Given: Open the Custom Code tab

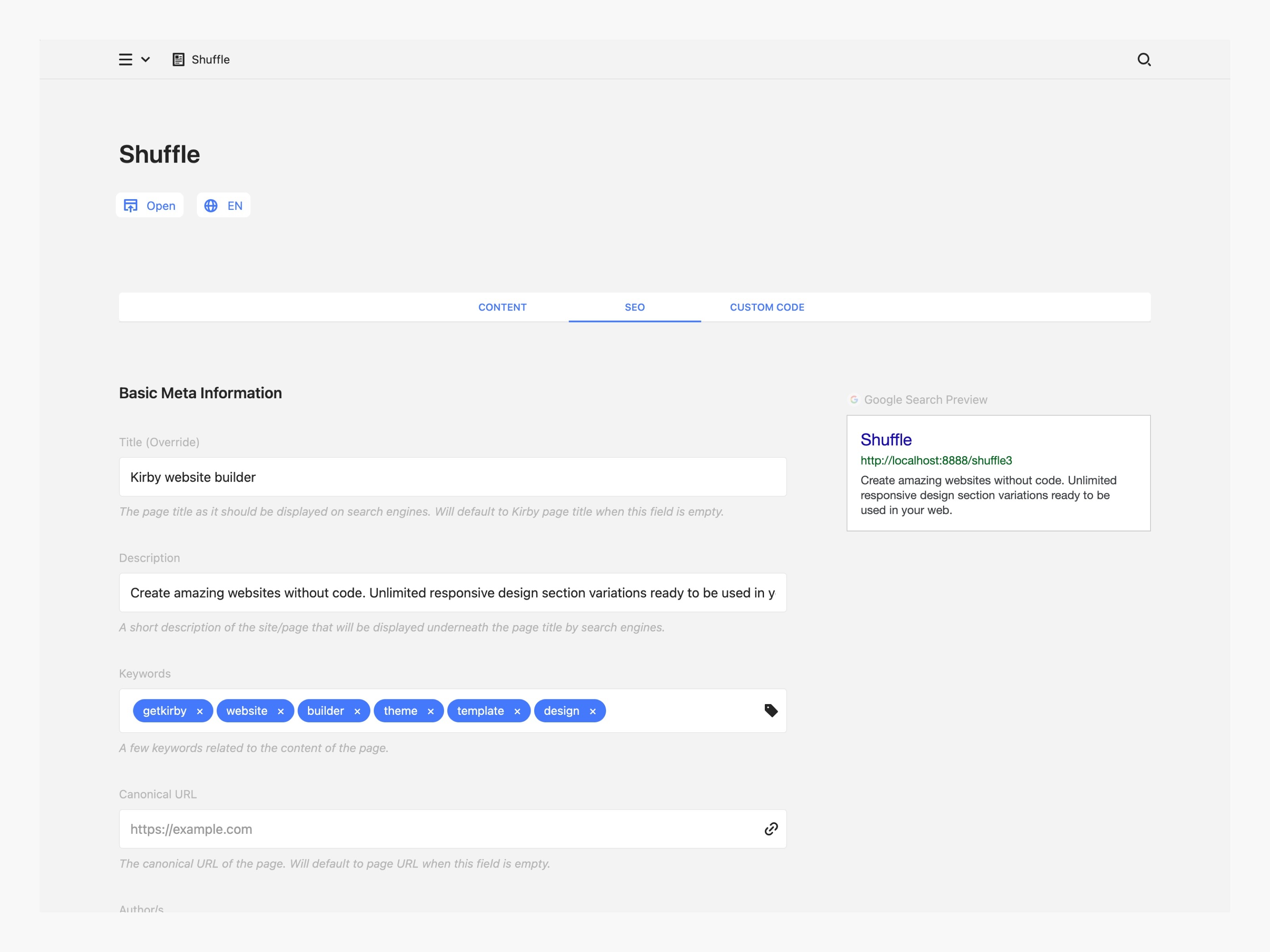Looking at the screenshot, I should click(766, 307).
